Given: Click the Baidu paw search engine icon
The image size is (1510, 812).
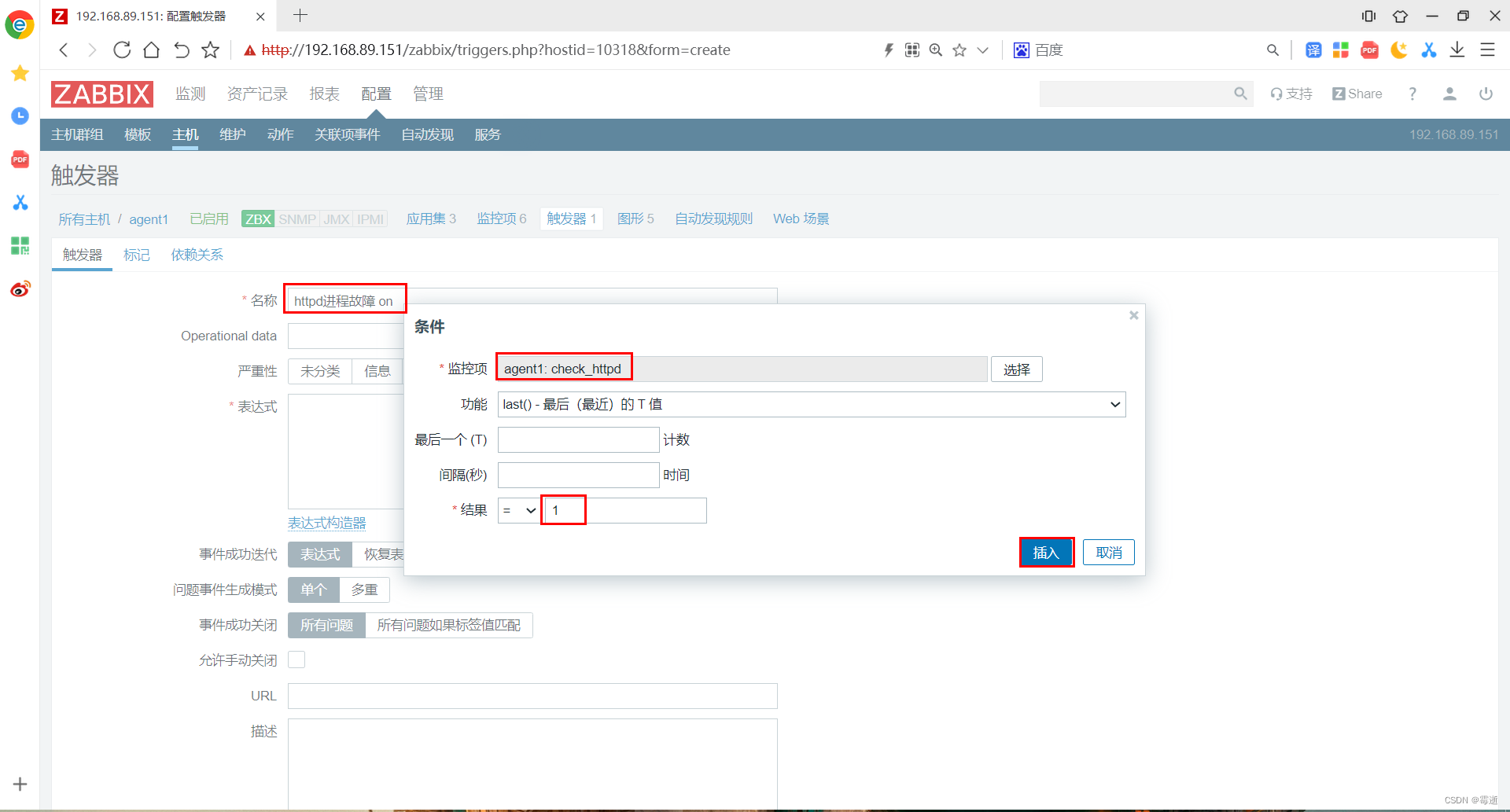Looking at the screenshot, I should pyautogui.click(x=1021, y=50).
